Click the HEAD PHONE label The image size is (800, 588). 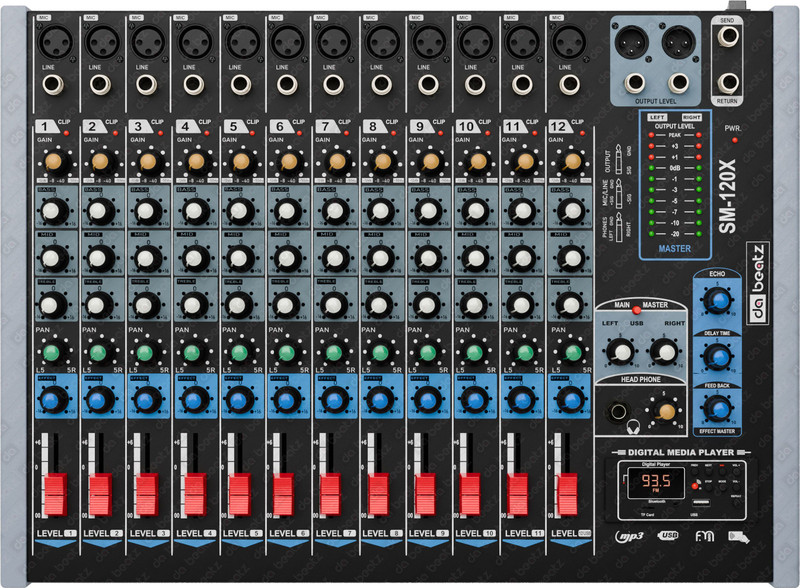click(x=640, y=379)
